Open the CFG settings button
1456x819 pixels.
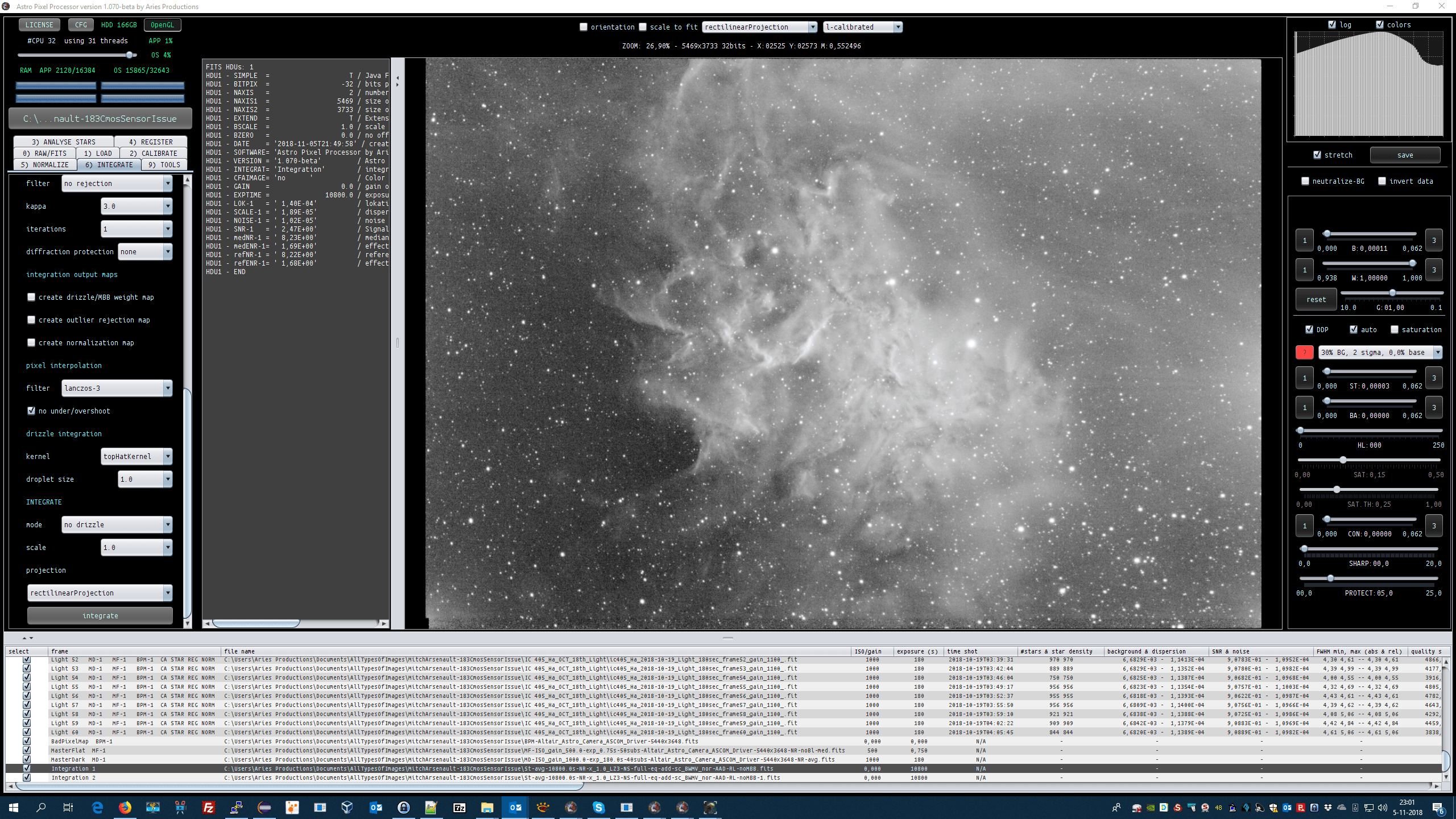click(81, 24)
